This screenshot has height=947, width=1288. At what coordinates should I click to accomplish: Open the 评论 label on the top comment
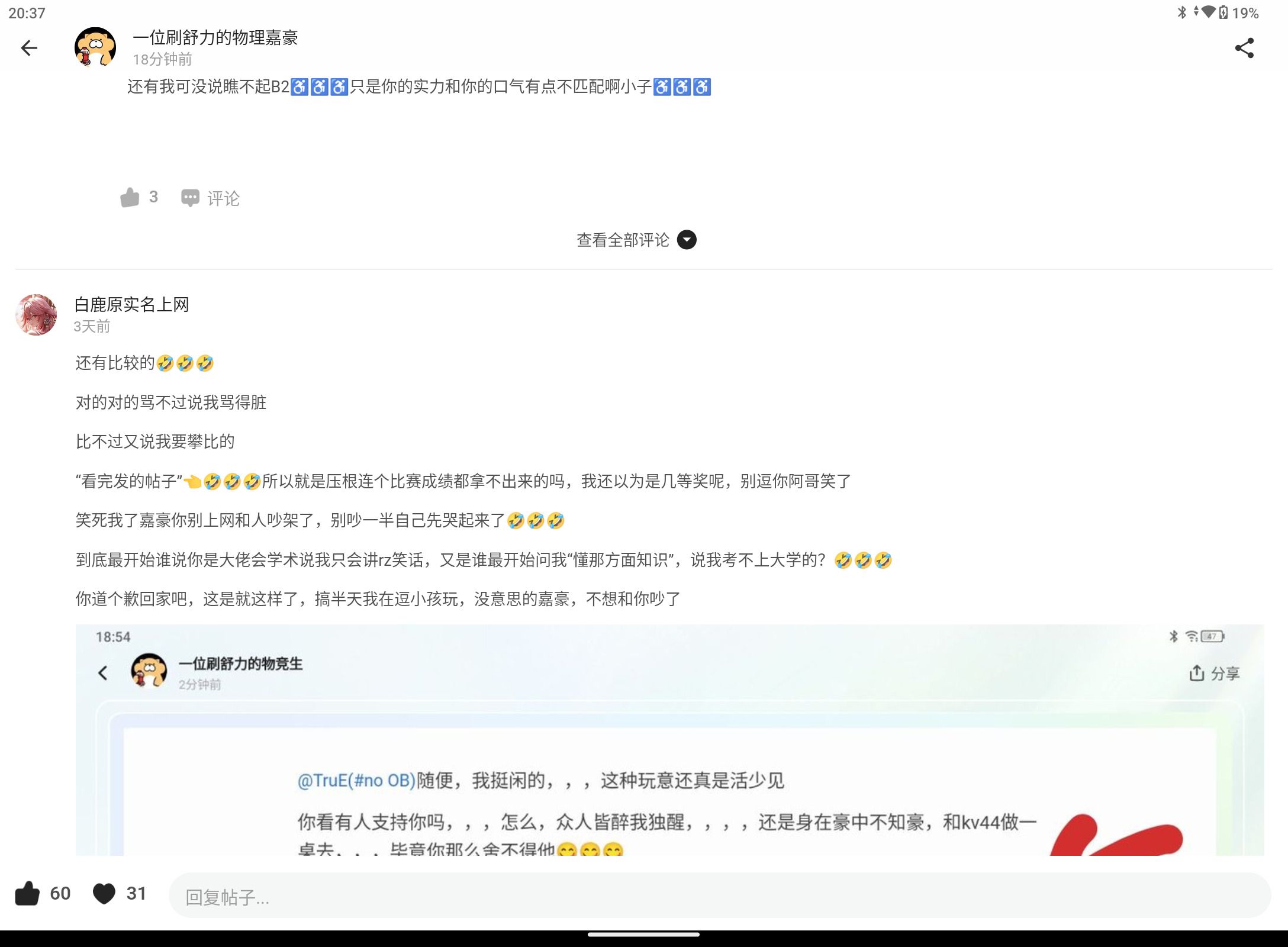[224, 198]
